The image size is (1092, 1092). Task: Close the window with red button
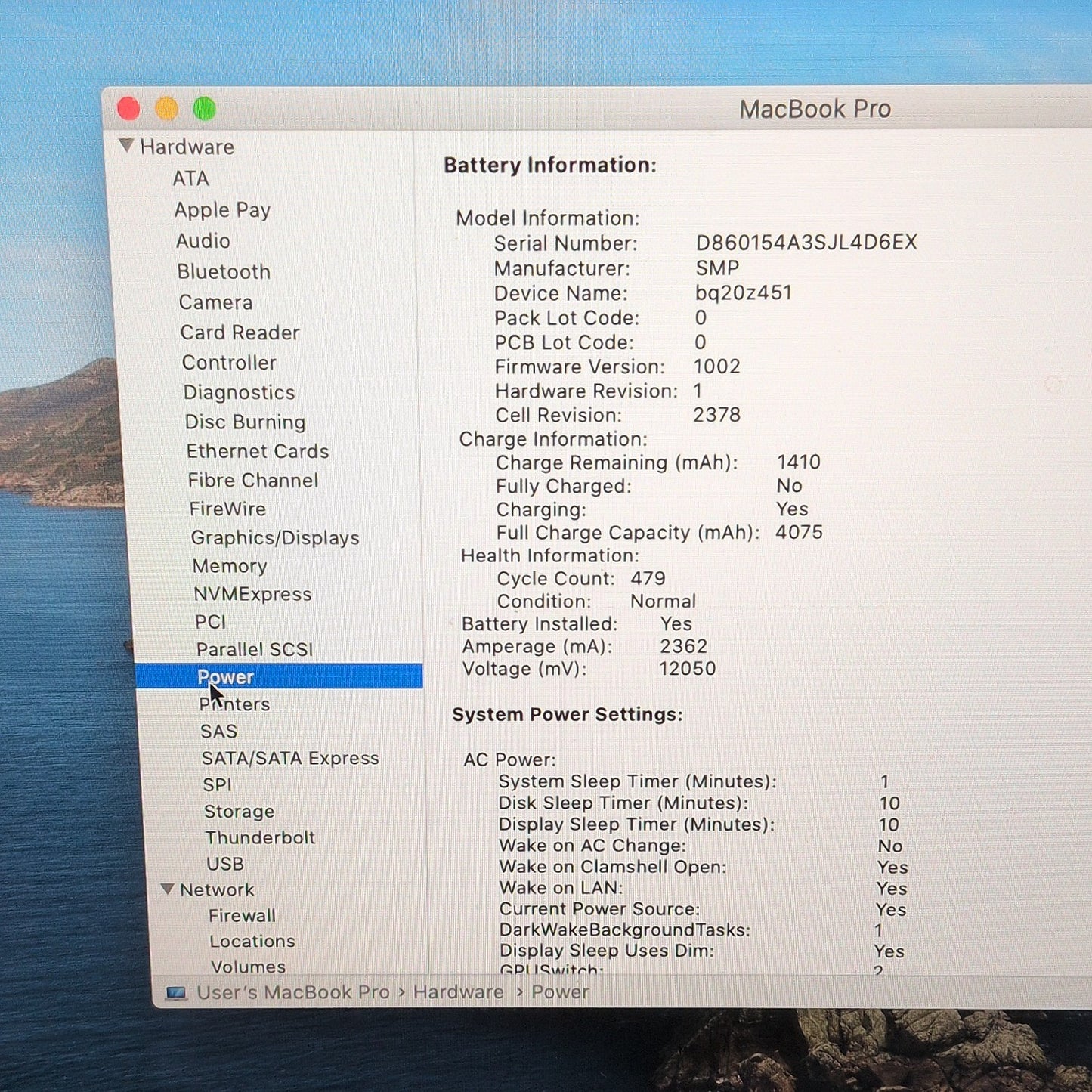tap(128, 109)
